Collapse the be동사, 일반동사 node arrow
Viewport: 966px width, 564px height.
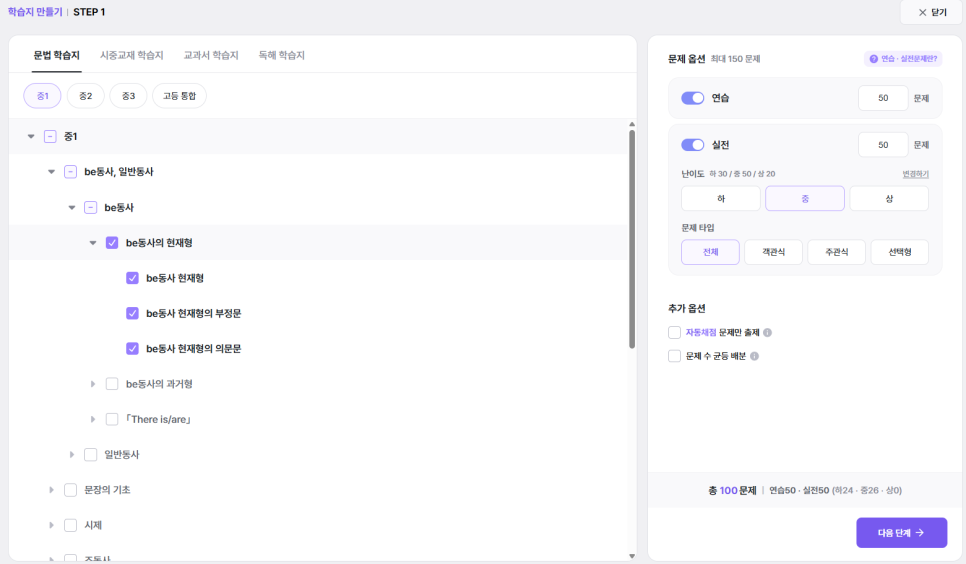(x=51, y=172)
